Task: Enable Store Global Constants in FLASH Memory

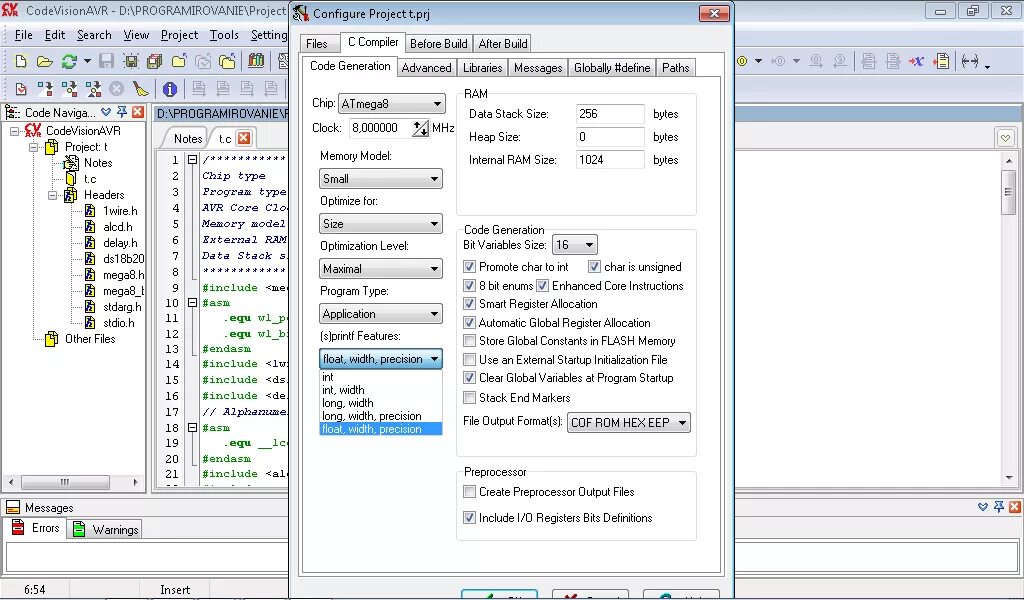Action: point(469,341)
